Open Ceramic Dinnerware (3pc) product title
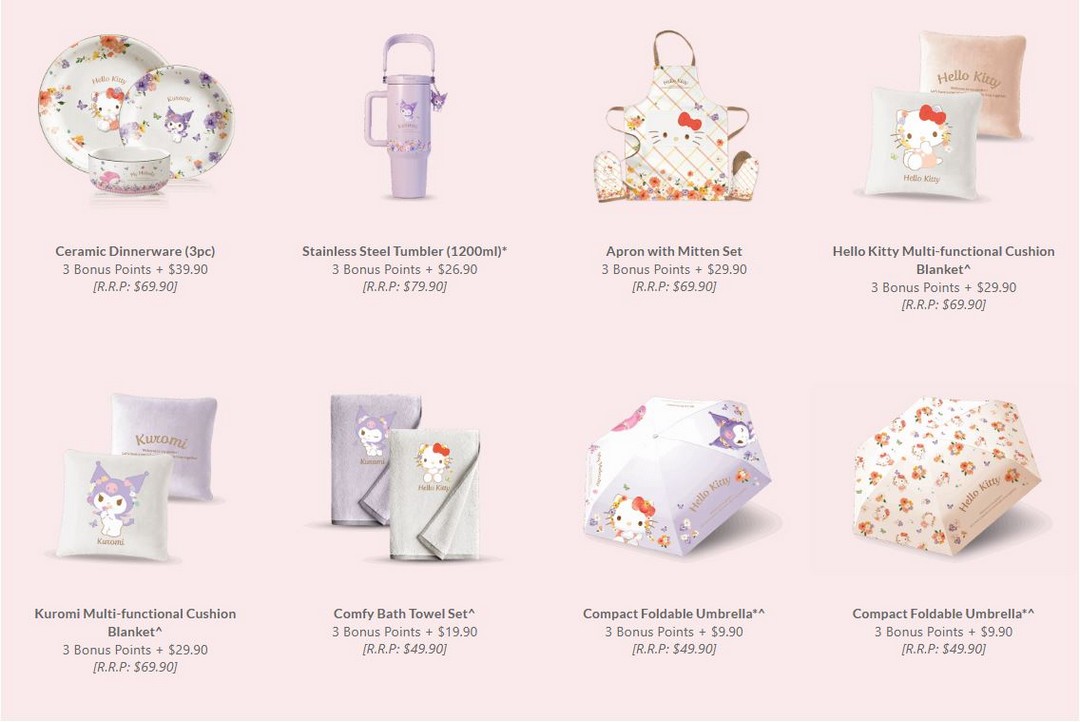 point(135,251)
